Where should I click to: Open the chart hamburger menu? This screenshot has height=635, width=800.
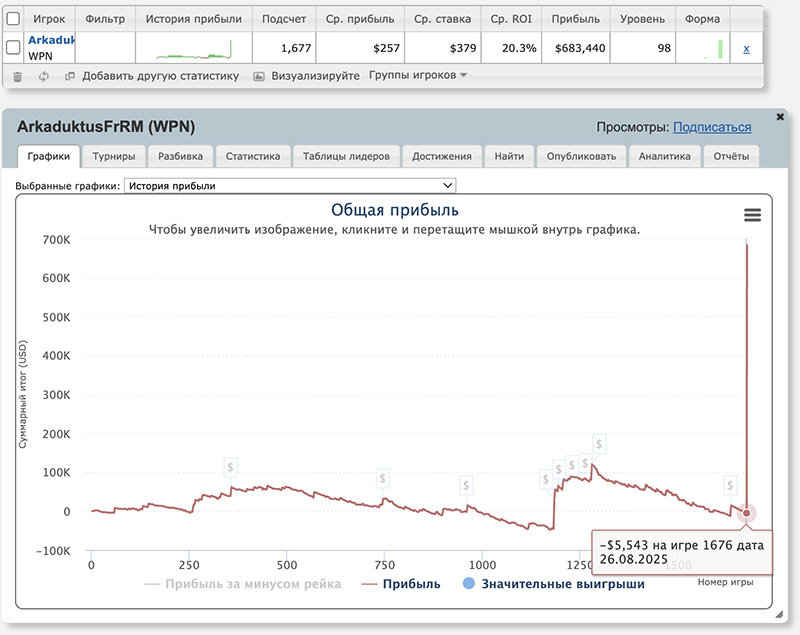[x=752, y=215]
